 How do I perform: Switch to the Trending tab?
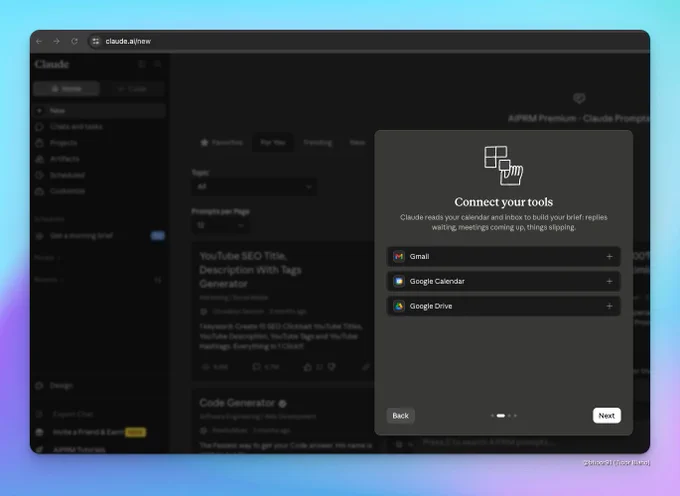click(317, 142)
